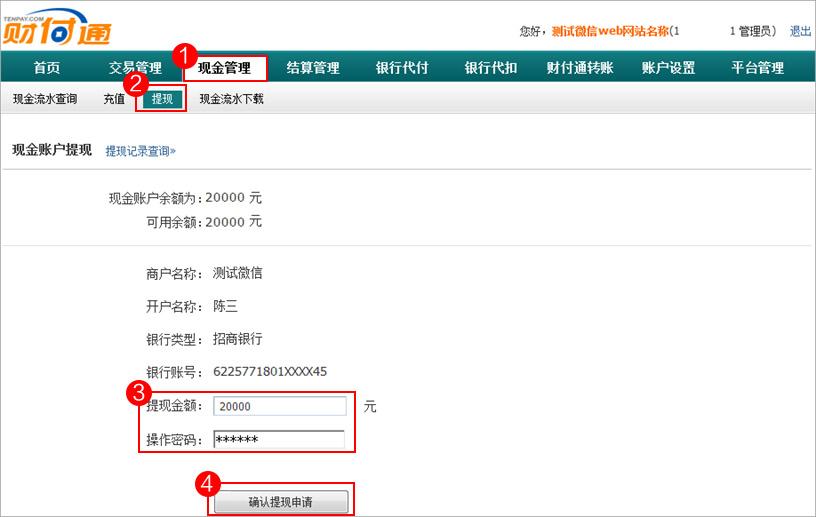
Task: Click the 现金账户余额为 20000 元 value
Action: click(233, 198)
